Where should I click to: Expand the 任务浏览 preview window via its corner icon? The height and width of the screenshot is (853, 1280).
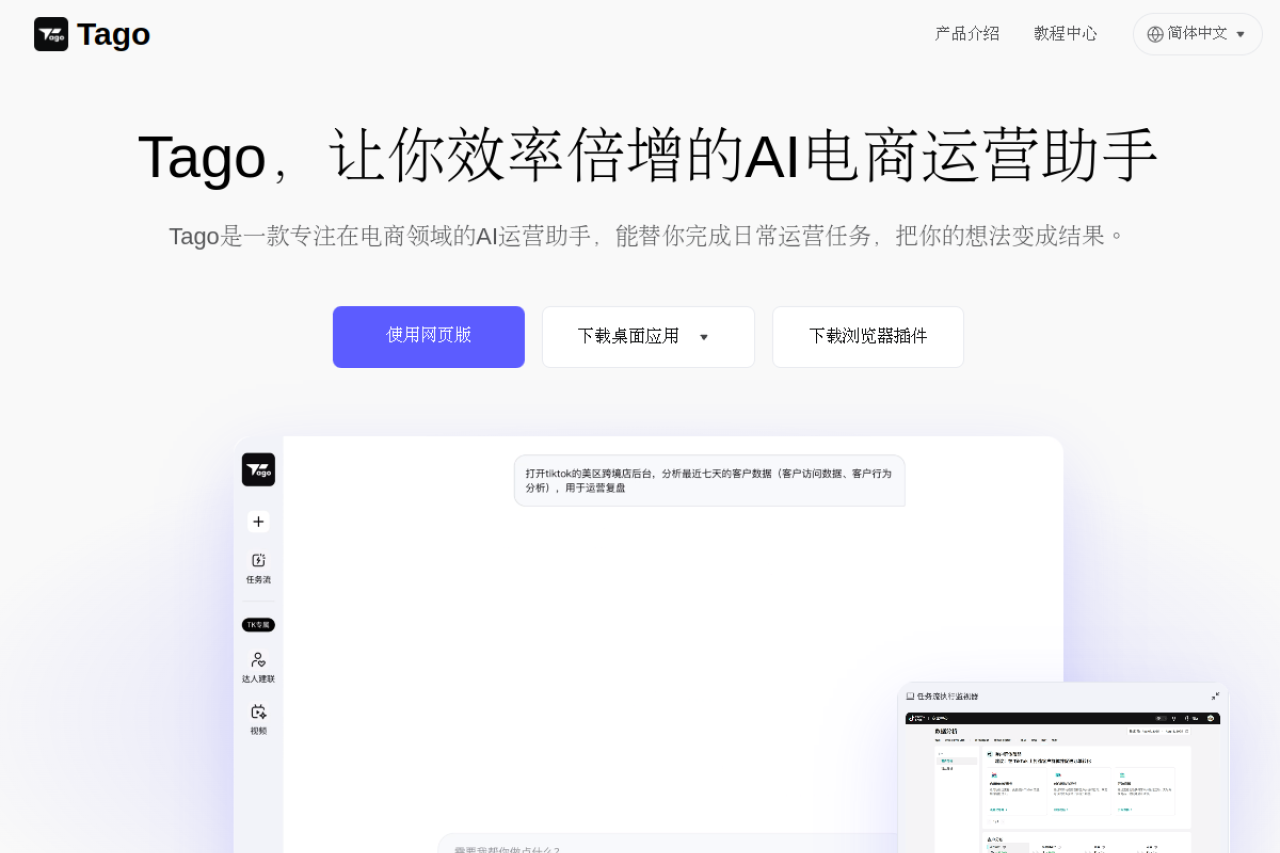pos(1214,697)
